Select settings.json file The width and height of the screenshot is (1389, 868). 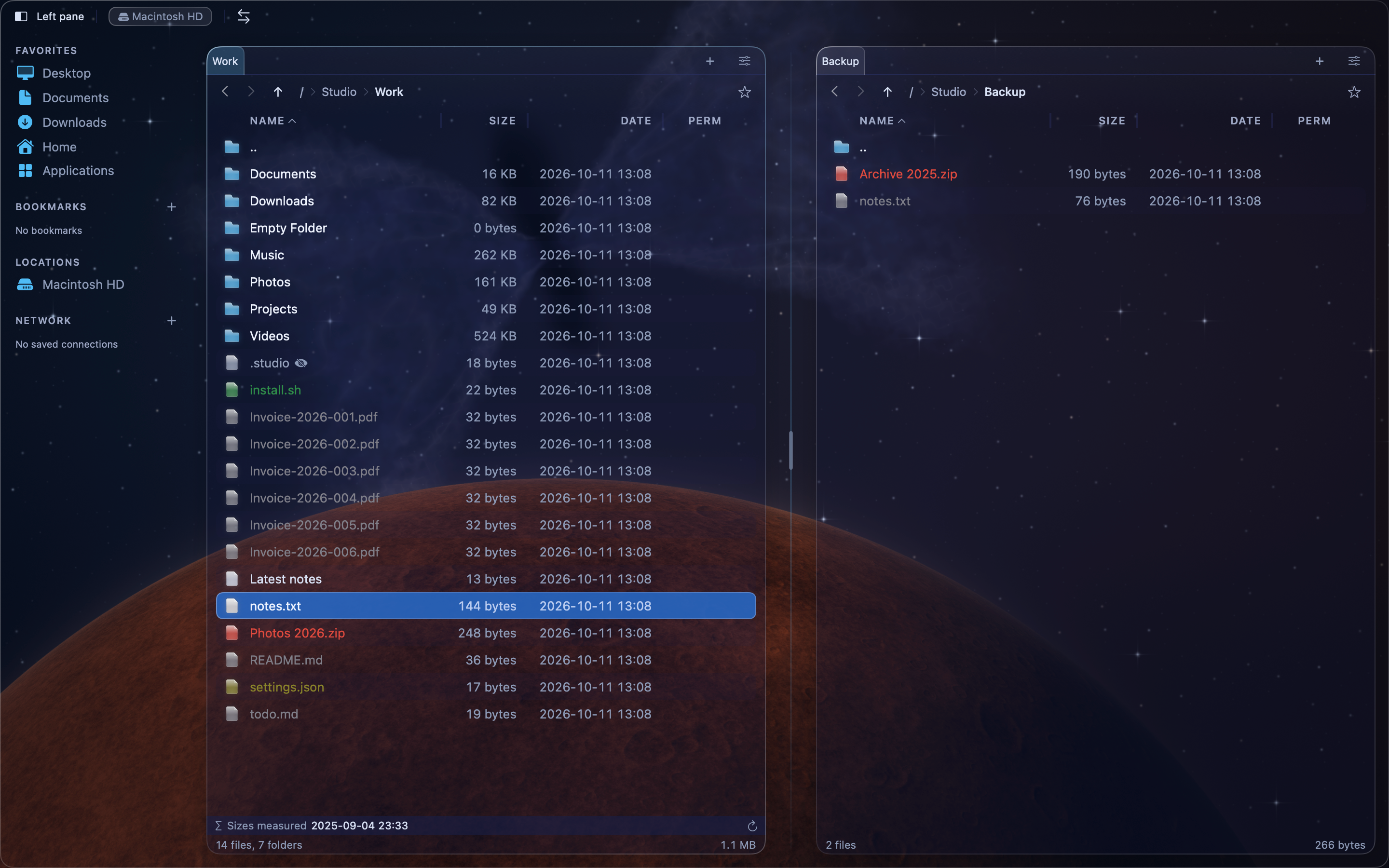[486, 687]
